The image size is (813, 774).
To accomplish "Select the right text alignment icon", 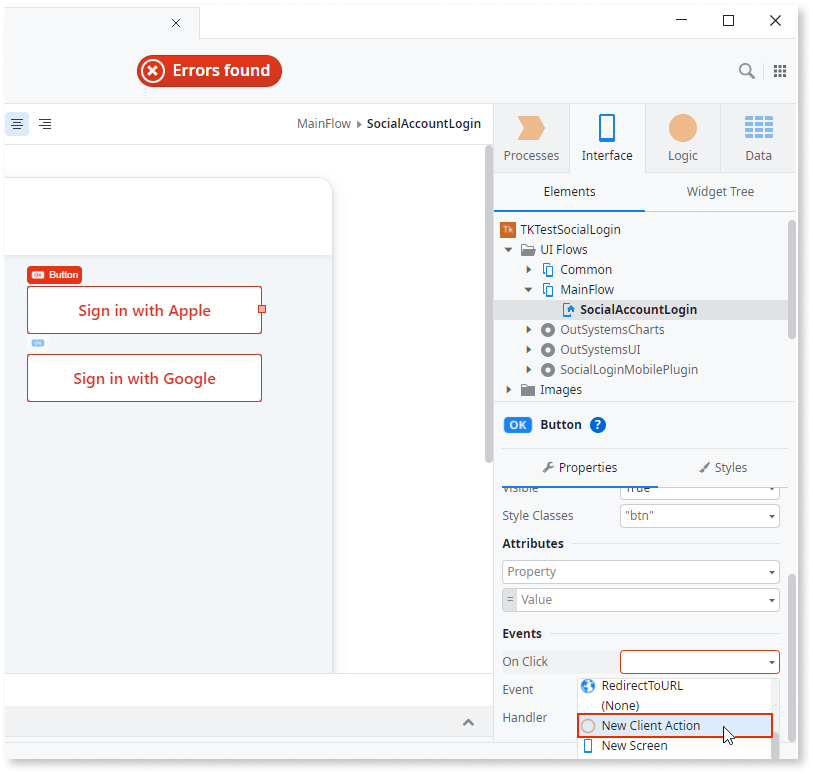I will [45, 124].
